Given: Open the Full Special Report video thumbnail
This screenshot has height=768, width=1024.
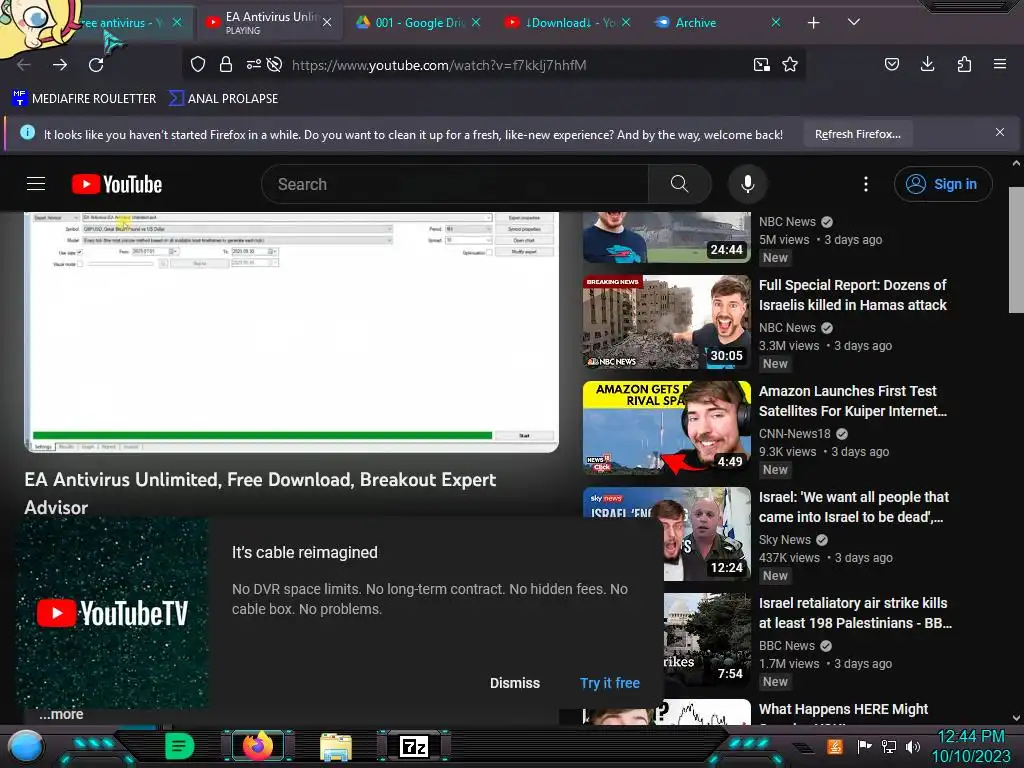Looking at the screenshot, I should click(x=667, y=322).
